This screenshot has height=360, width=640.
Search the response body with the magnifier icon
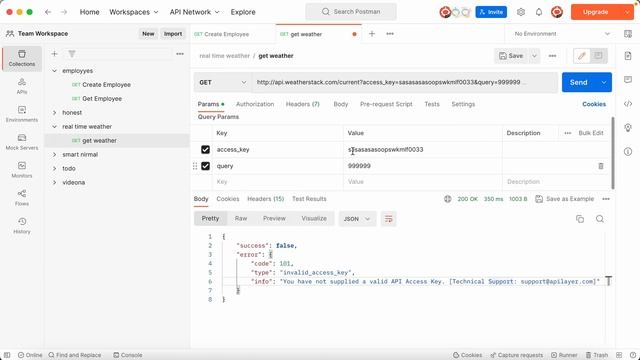click(x=600, y=219)
